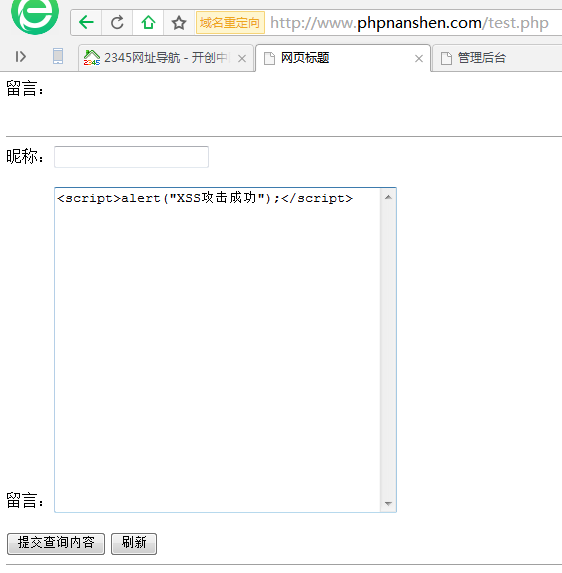This screenshot has width=562, height=573.
Task: Submit the form with 提交查询内容 button
Action: tap(56, 544)
